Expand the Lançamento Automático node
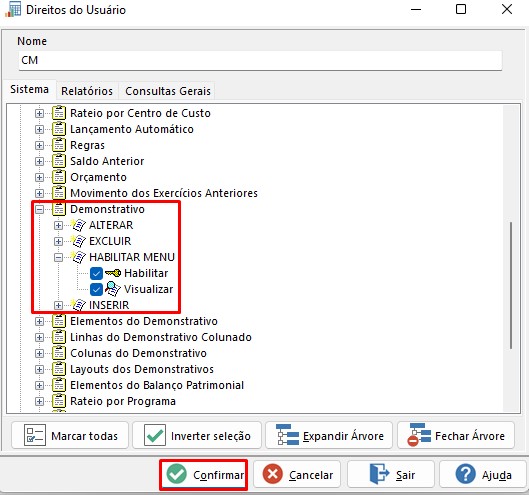 pyautogui.click(x=39, y=129)
